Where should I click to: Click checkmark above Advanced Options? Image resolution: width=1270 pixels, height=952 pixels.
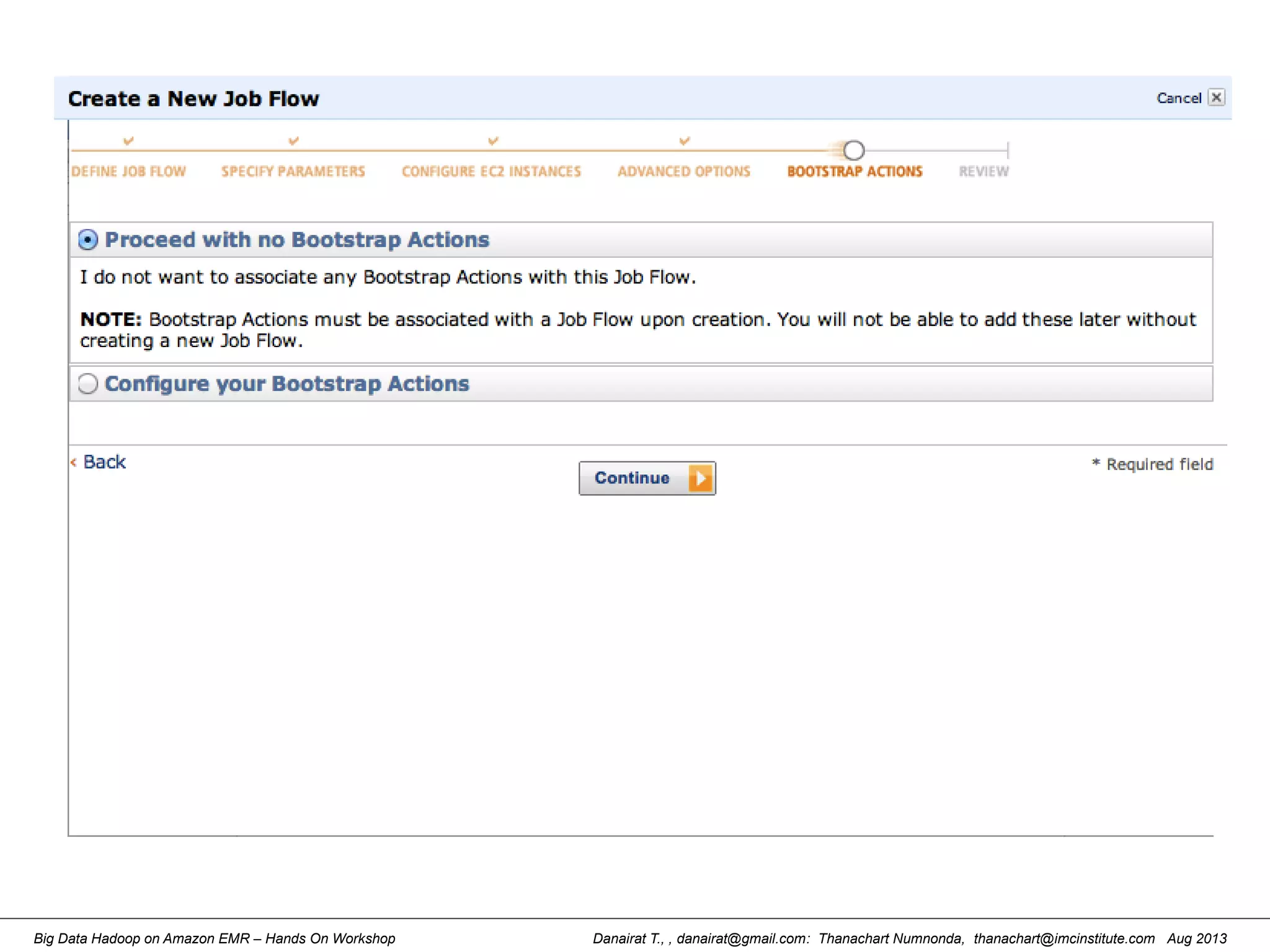pyautogui.click(x=685, y=141)
